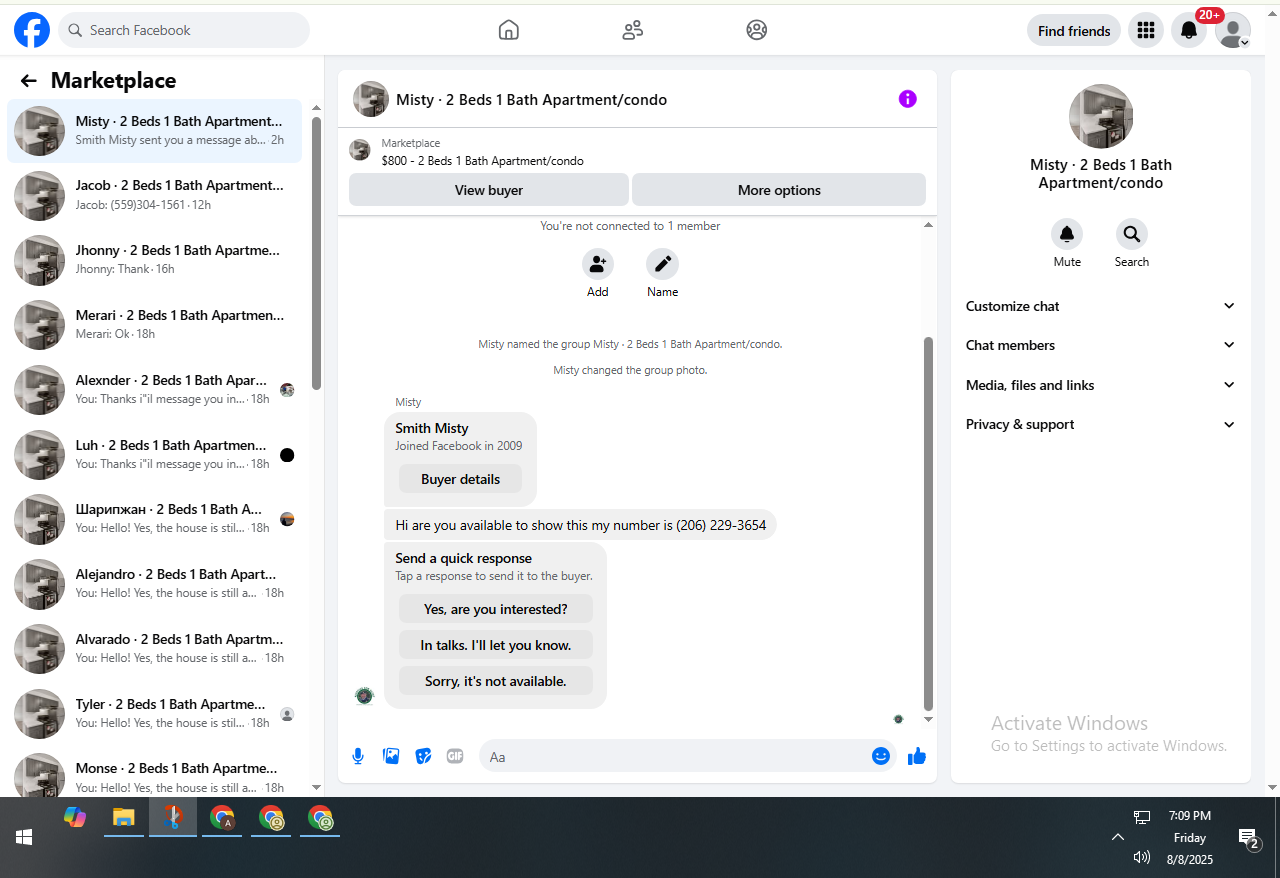The width and height of the screenshot is (1280, 878).
Task: Click the Buyer details button
Action: (460, 479)
